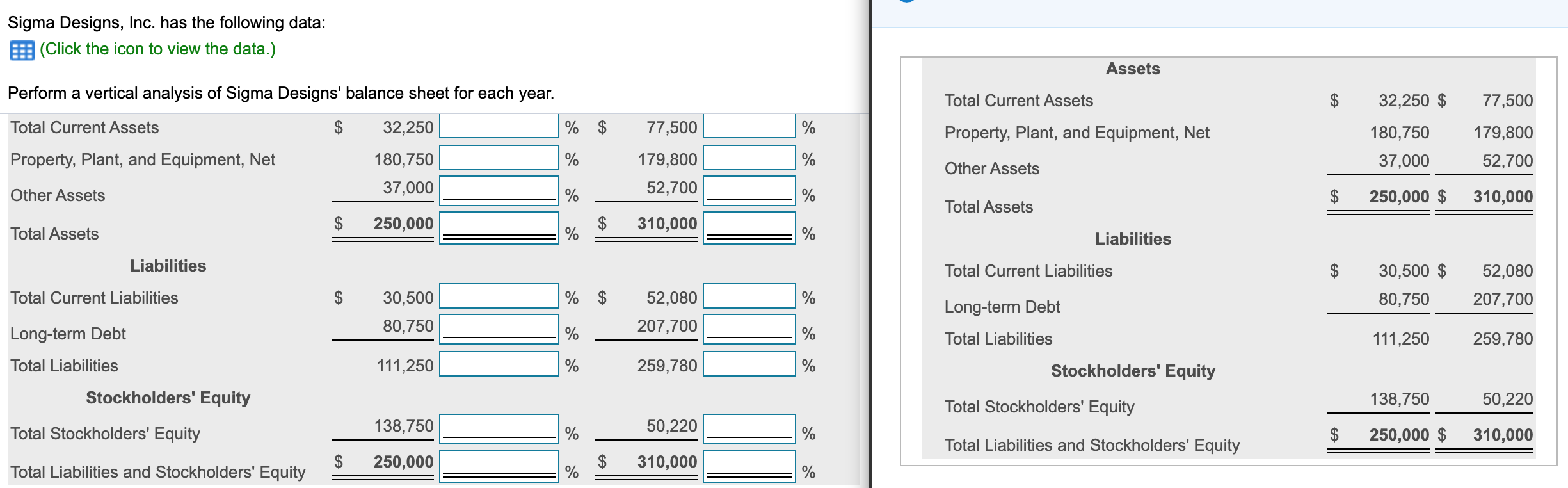1568x488 pixels.
Task: Click value 32,250 in data panel
Action: (1404, 101)
